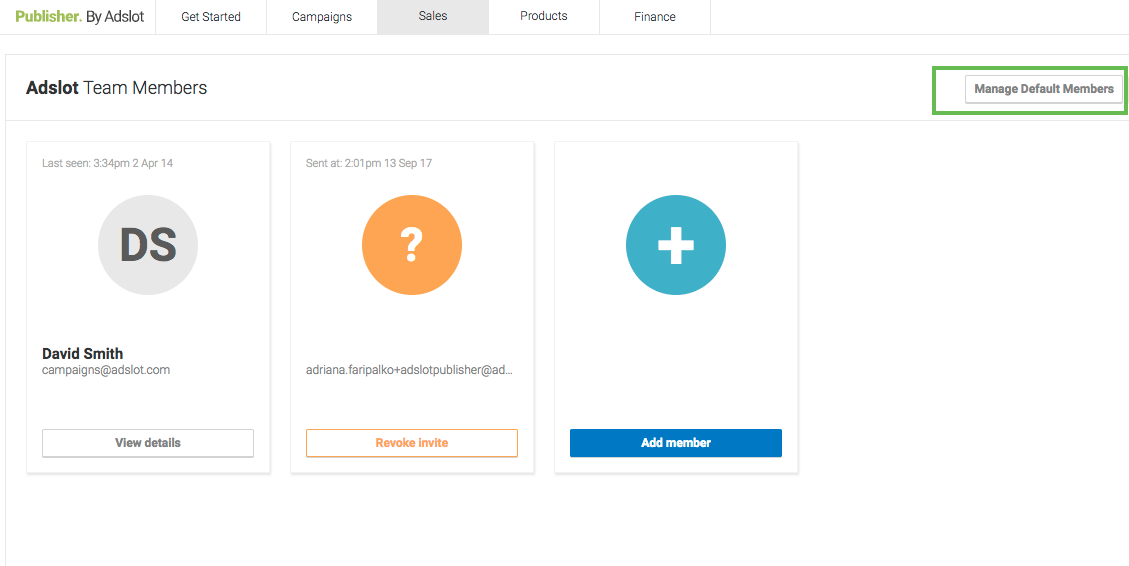Click the campaigns@adslot.com email address
The height and width of the screenshot is (566, 1129).
coord(106,370)
